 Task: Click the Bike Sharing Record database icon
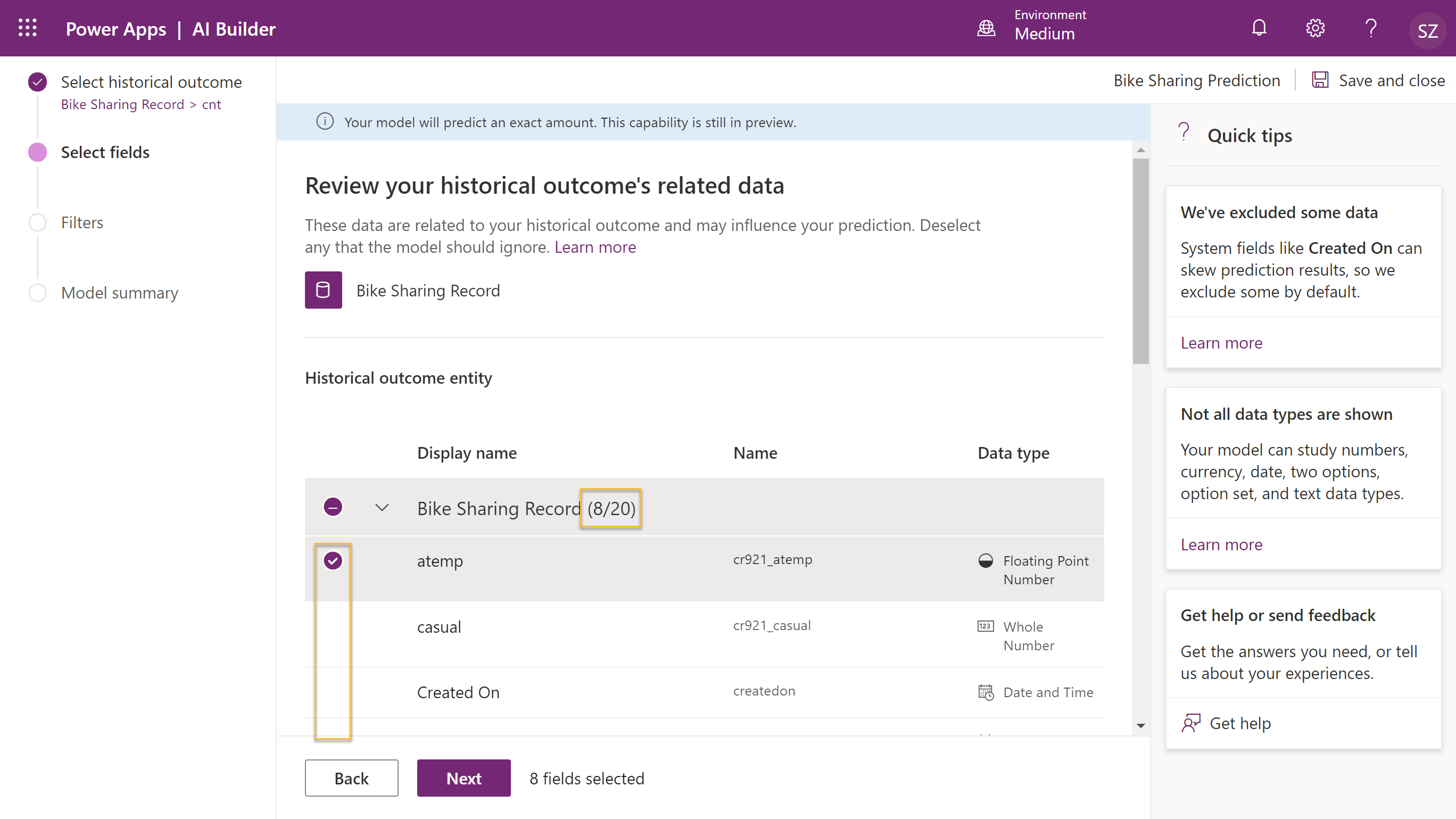pyautogui.click(x=324, y=290)
